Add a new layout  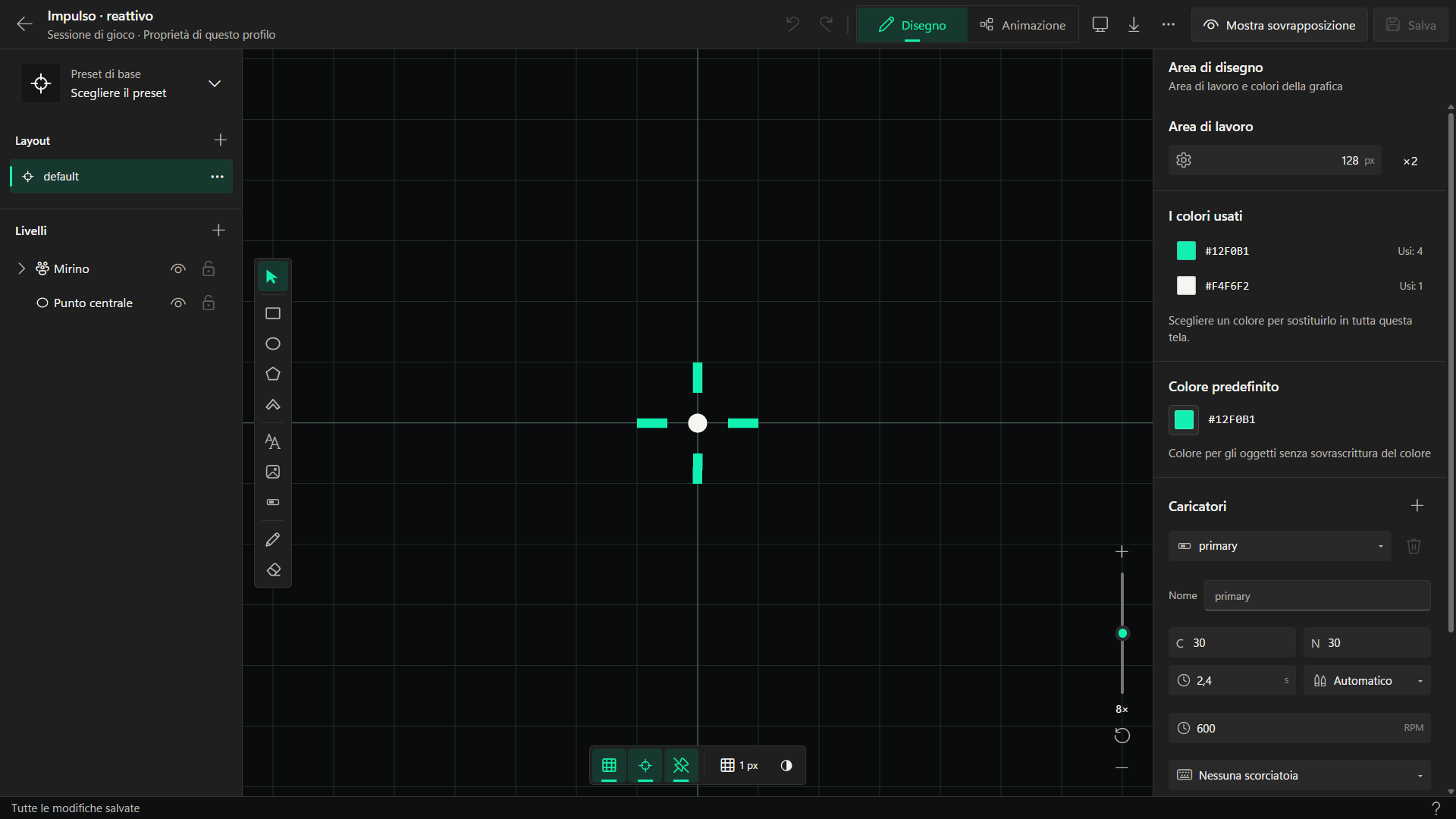click(220, 140)
